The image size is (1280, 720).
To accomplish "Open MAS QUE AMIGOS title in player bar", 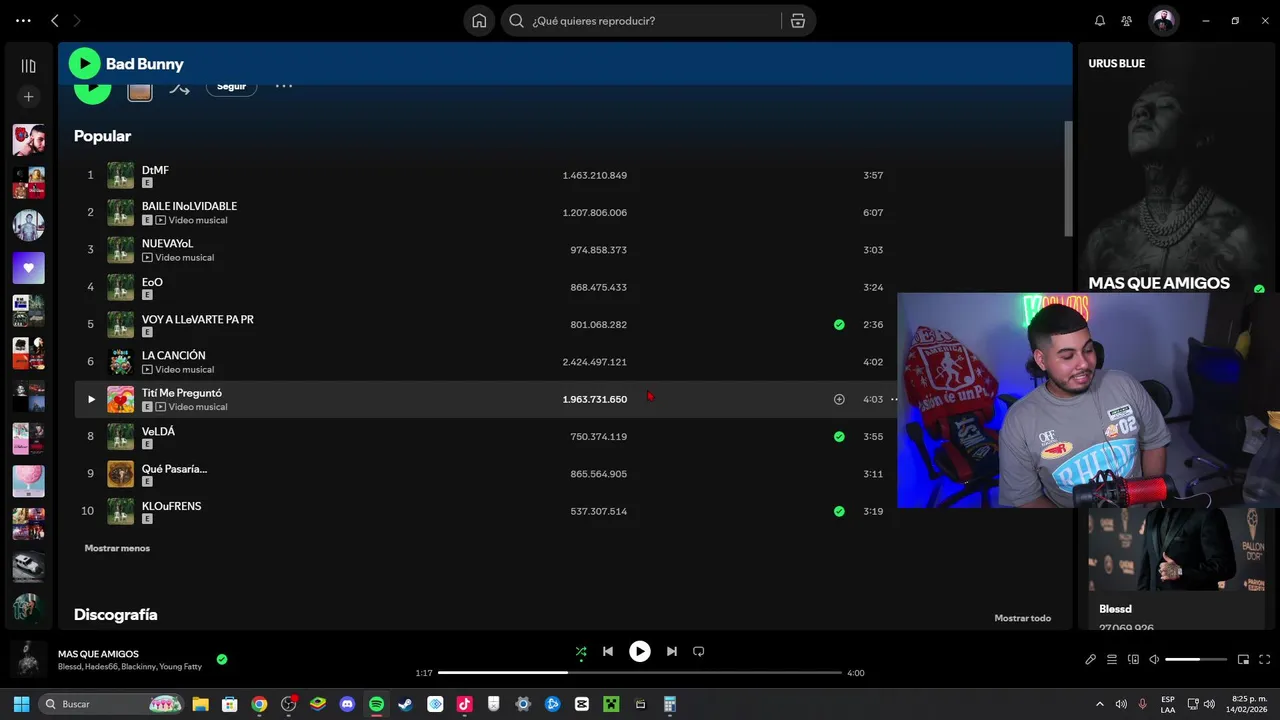I will point(98,654).
